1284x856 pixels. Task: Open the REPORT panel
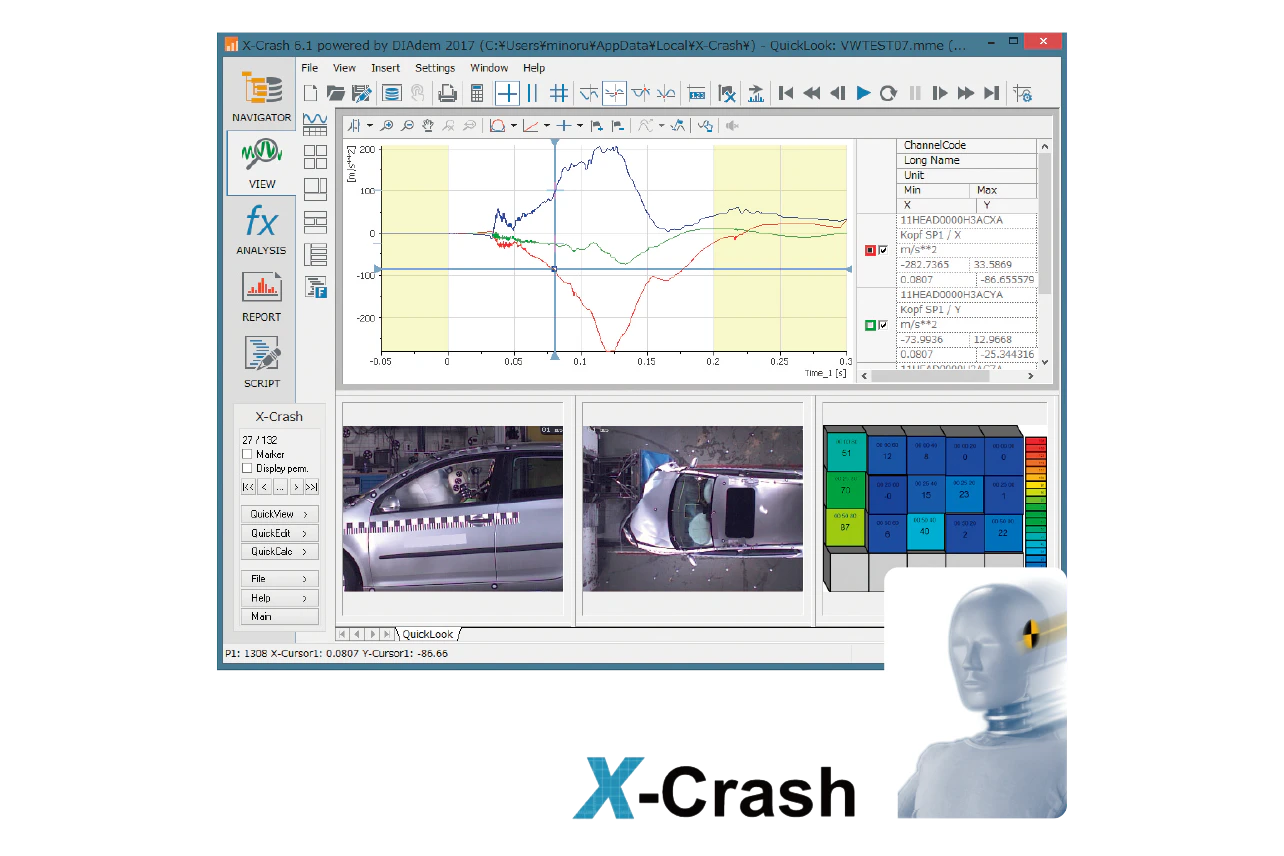(261, 296)
